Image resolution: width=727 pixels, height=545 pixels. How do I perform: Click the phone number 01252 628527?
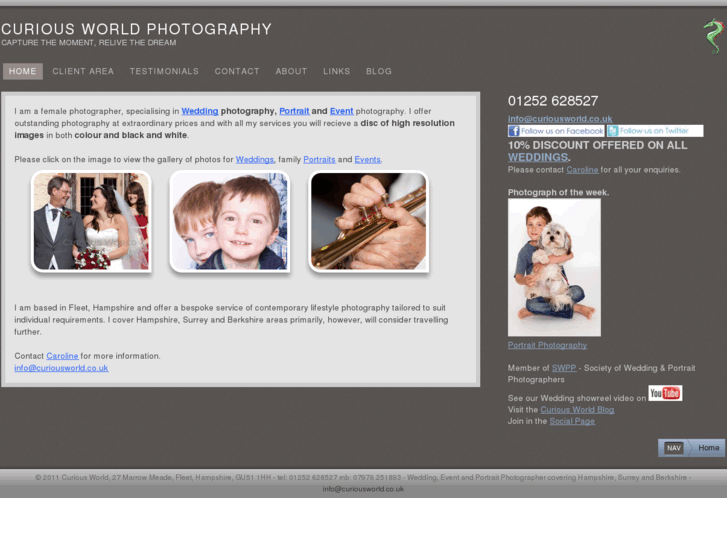click(x=553, y=101)
